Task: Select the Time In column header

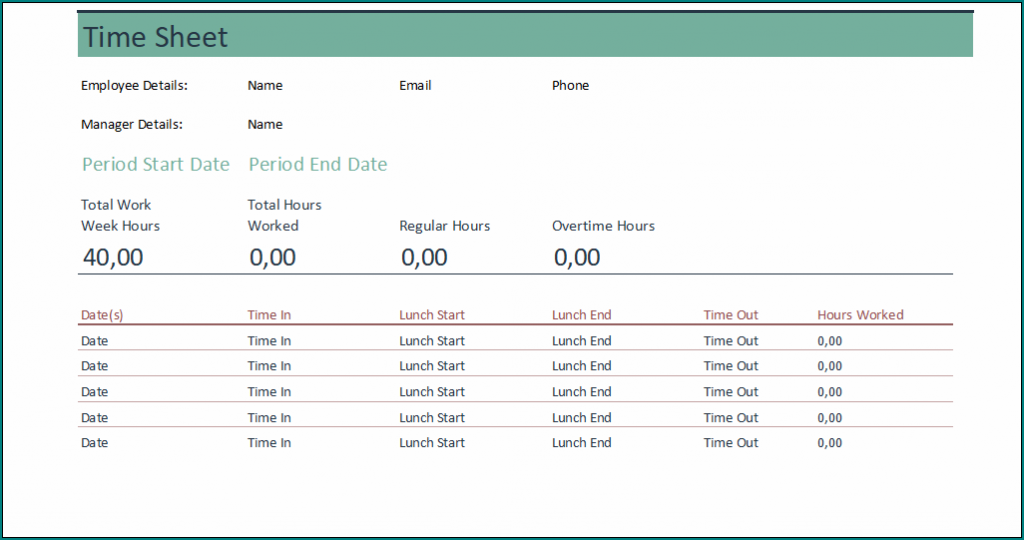Action: 269,315
